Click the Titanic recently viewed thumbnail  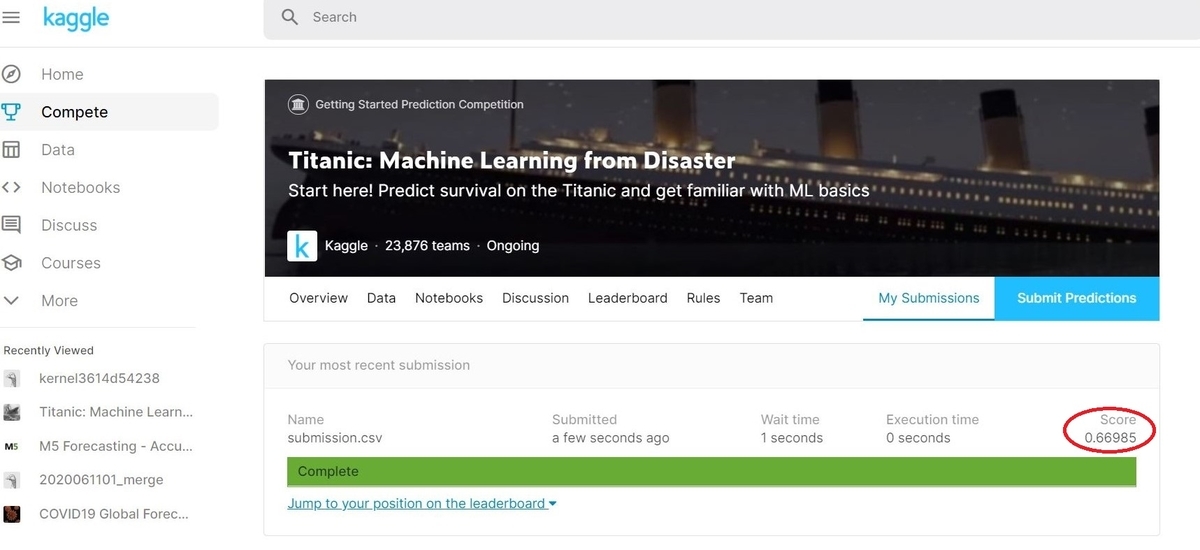click(12, 412)
